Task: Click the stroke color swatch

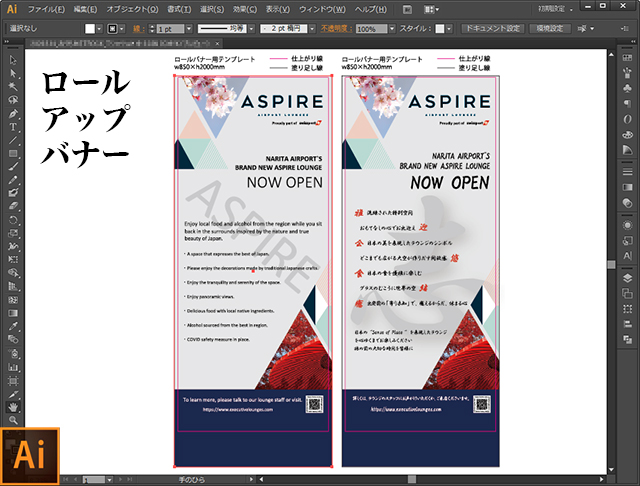Action: point(112,29)
